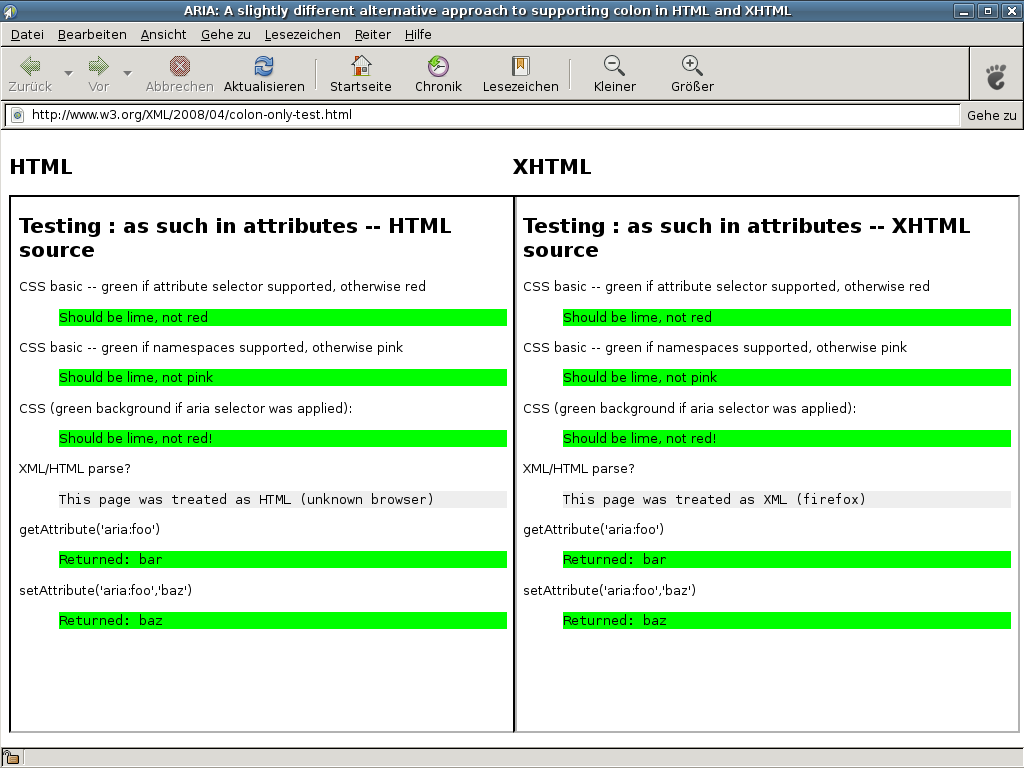
Task: Click XHTML pane 'Should be lime, not red' bar
Action: [787, 317]
